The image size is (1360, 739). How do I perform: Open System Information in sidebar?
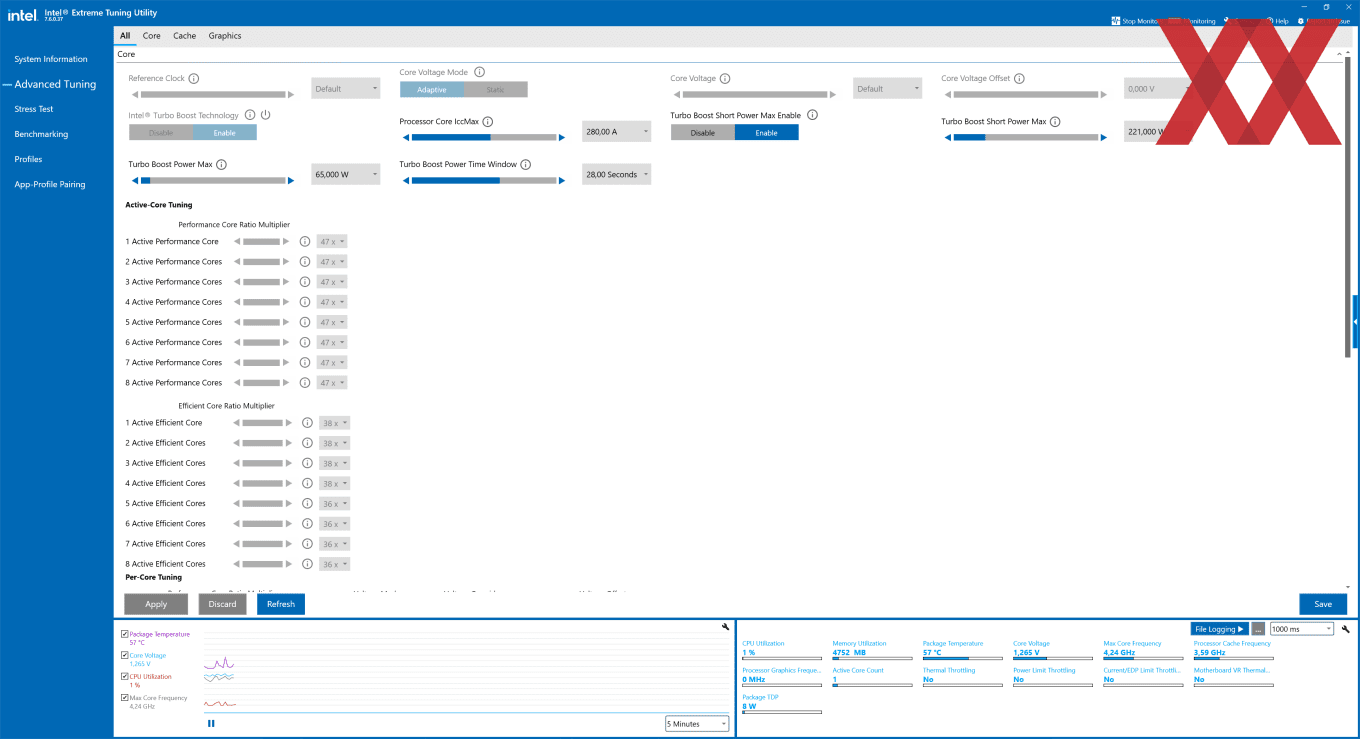pos(51,59)
